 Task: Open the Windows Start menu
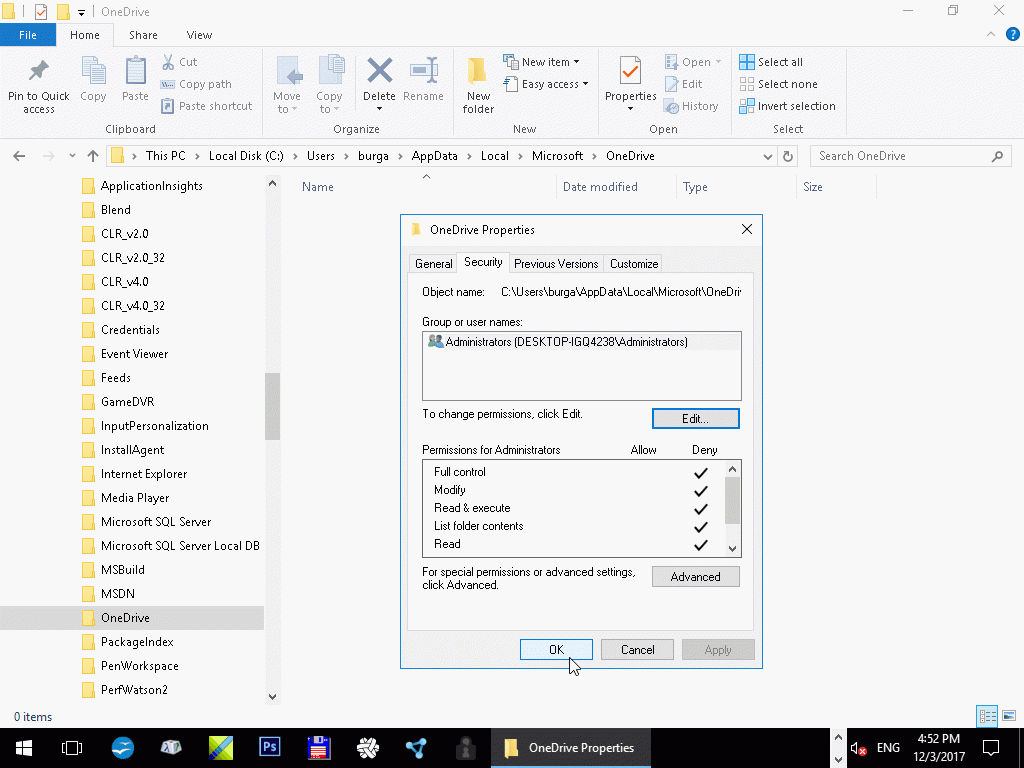click(x=24, y=748)
